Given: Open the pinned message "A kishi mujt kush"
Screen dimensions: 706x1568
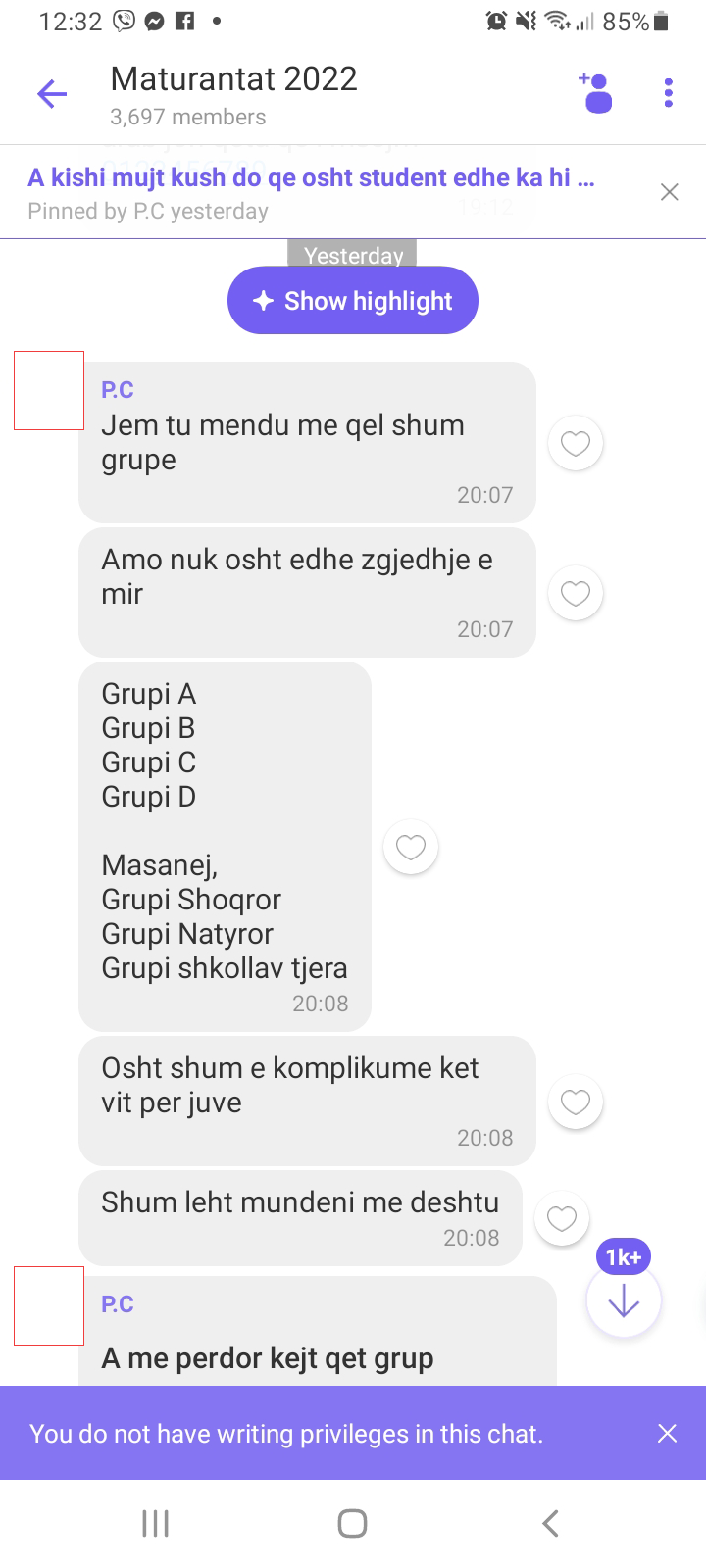Looking at the screenshot, I should [x=311, y=177].
